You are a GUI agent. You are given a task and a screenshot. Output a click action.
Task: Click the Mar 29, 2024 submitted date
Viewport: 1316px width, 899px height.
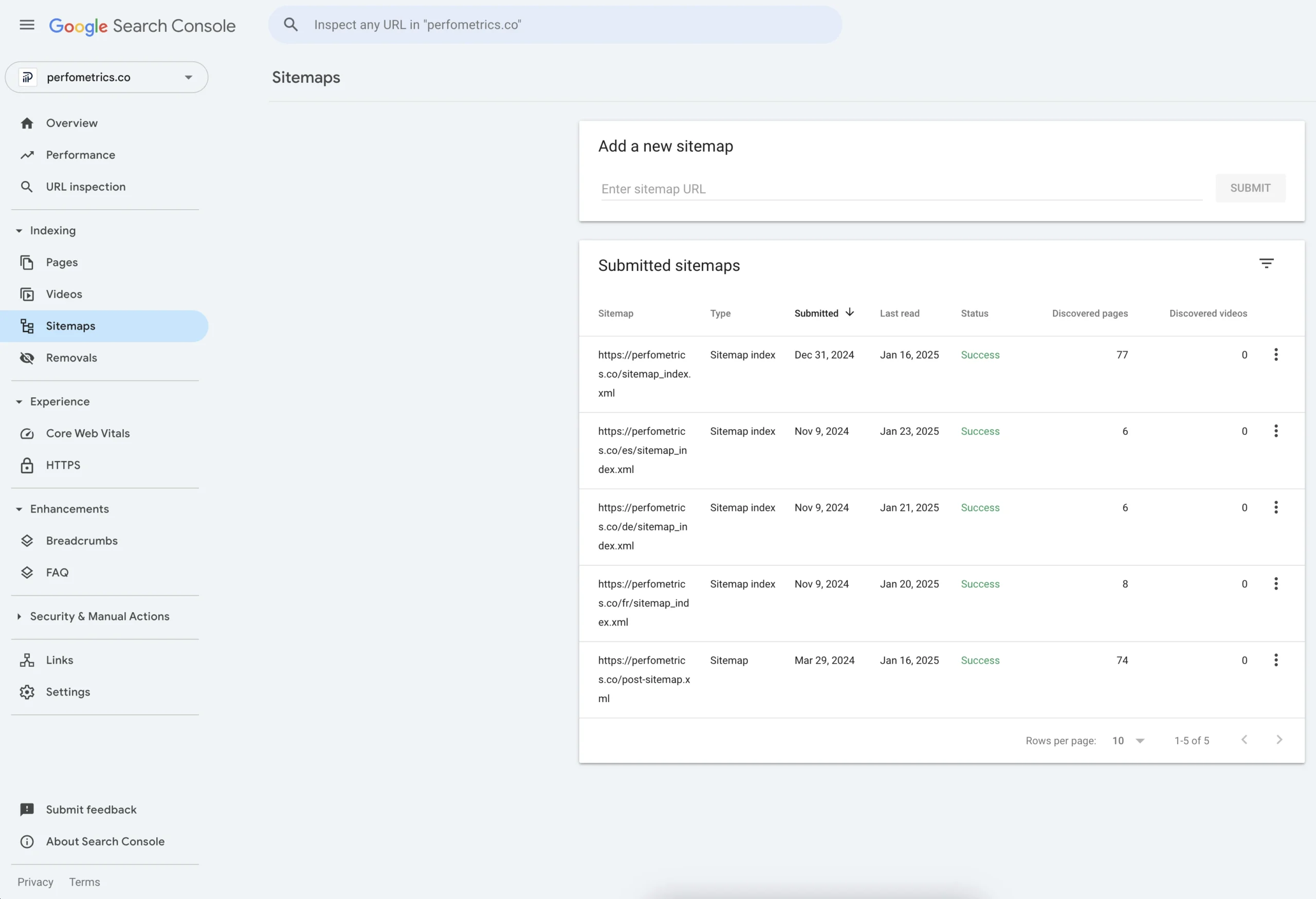824,660
